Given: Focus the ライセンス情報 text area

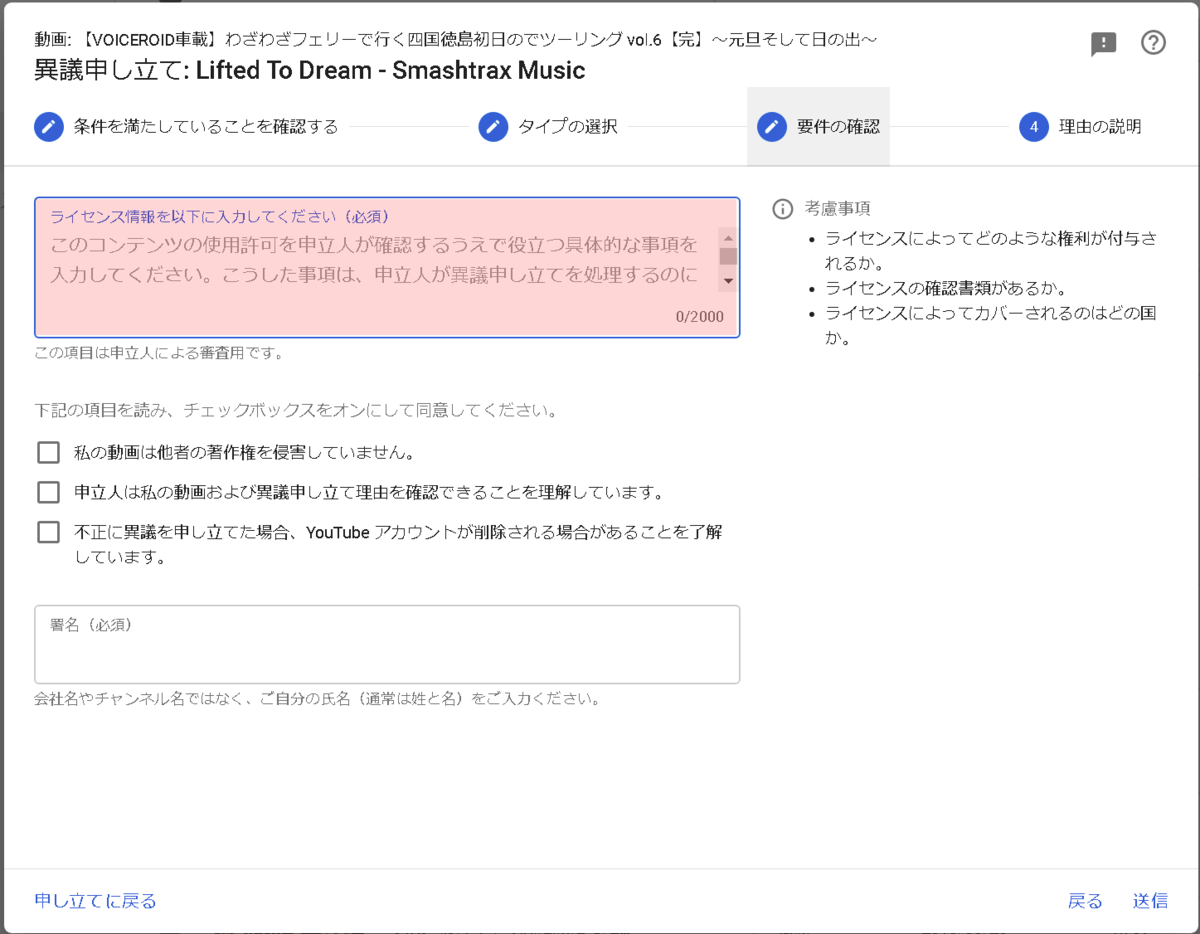Looking at the screenshot, I should tap(387, 267).
